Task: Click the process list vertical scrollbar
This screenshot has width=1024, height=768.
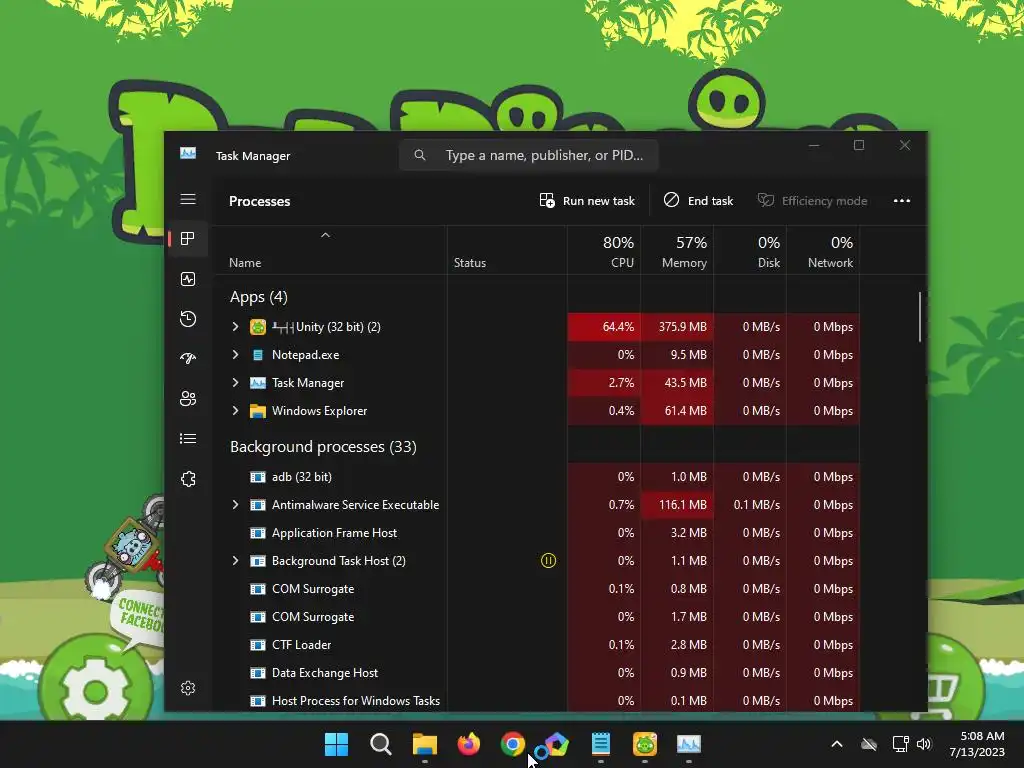Action: pos(920,317)
